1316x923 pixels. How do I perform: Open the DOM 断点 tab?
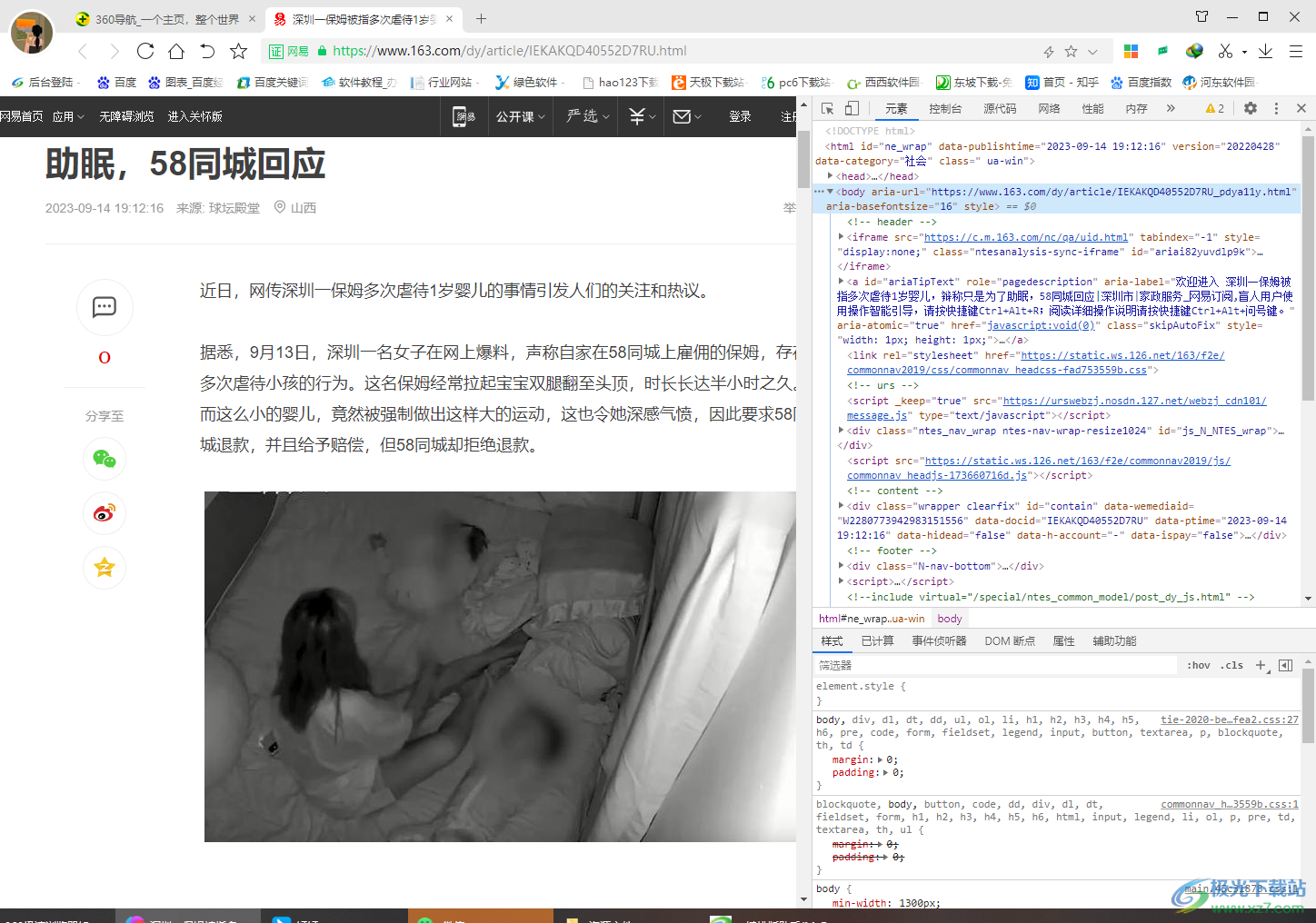[1010, 641]
